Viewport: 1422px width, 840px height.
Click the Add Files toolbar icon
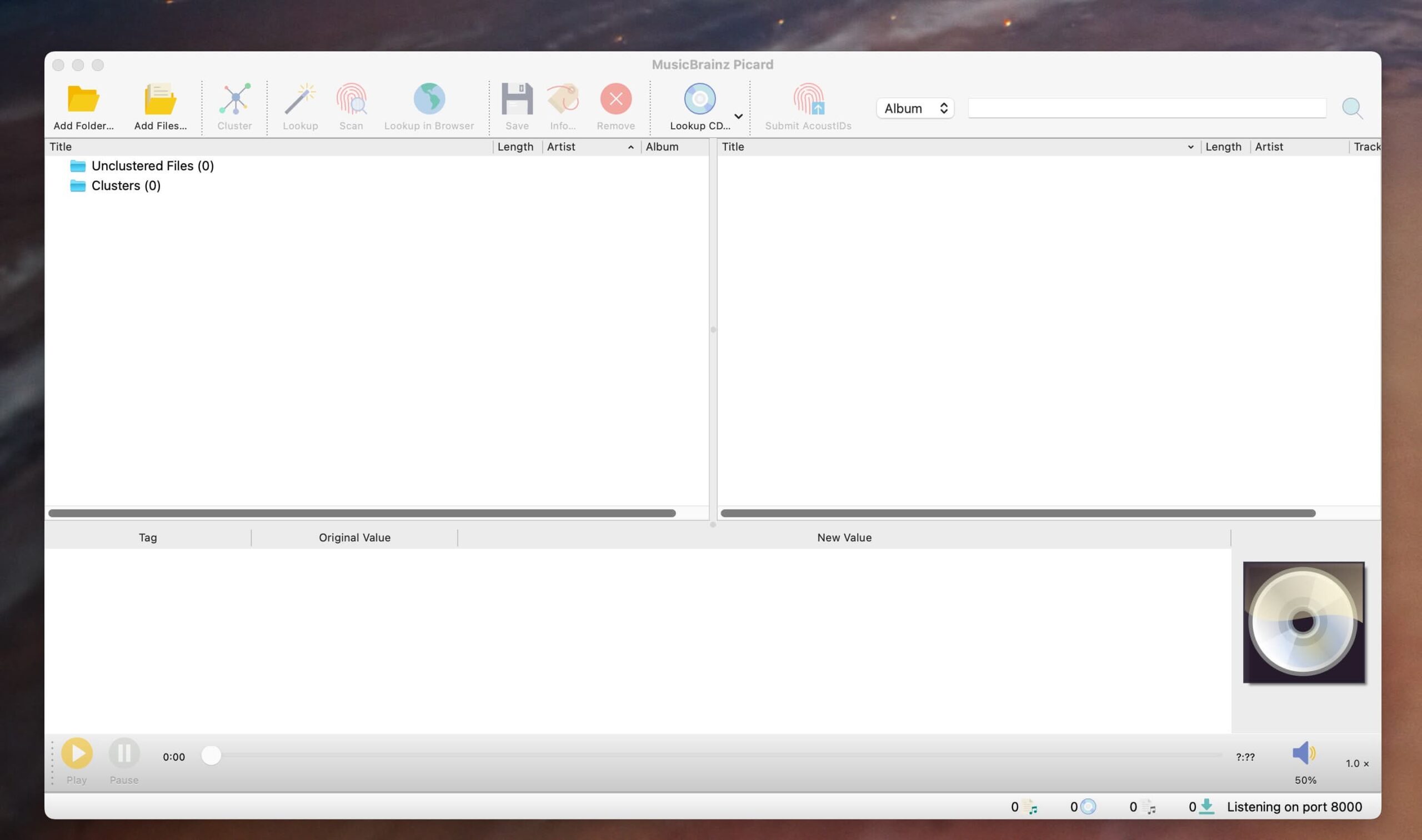[161, 99]
